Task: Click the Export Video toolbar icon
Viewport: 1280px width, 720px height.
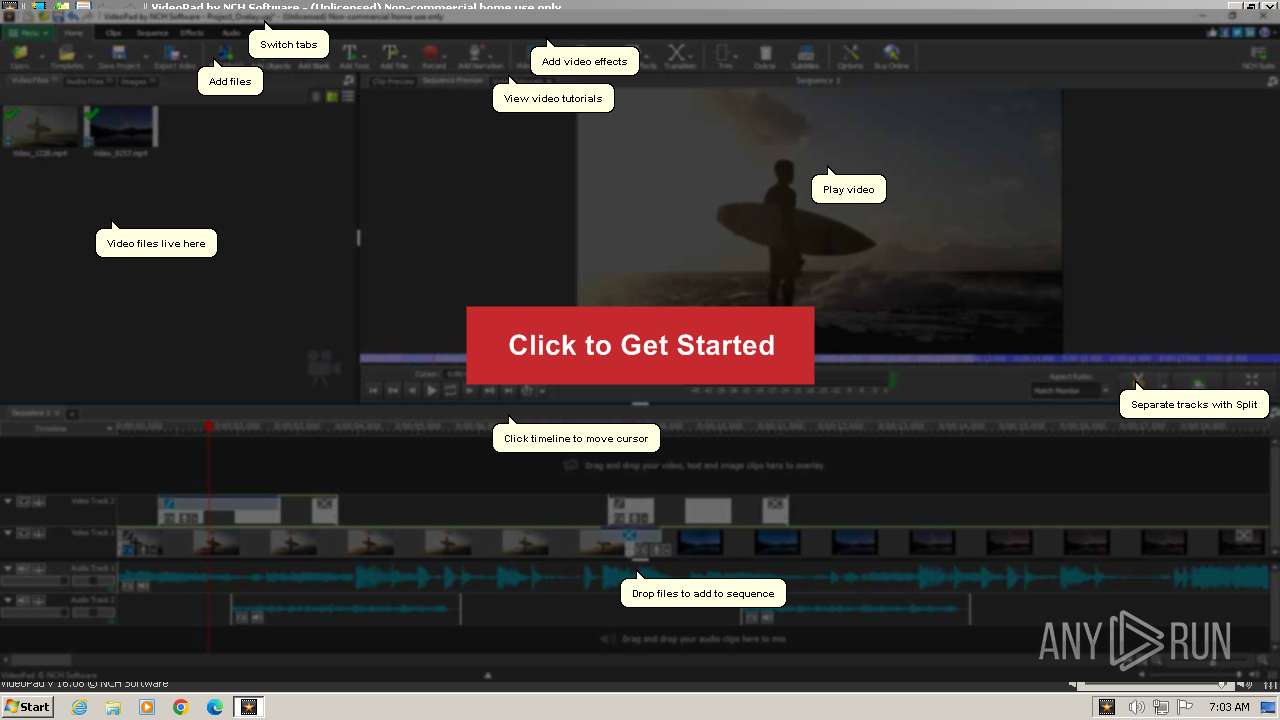Action: point(174,57)
